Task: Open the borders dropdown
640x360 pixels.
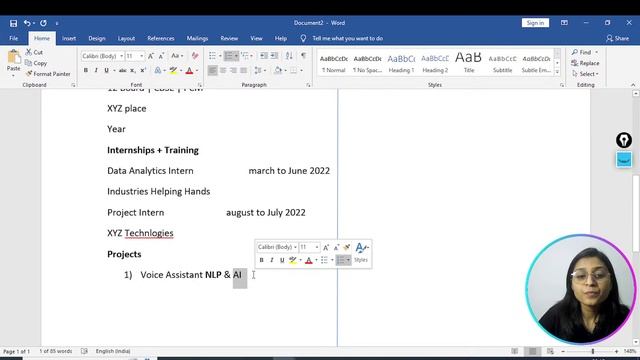Action: coord(301,71)
